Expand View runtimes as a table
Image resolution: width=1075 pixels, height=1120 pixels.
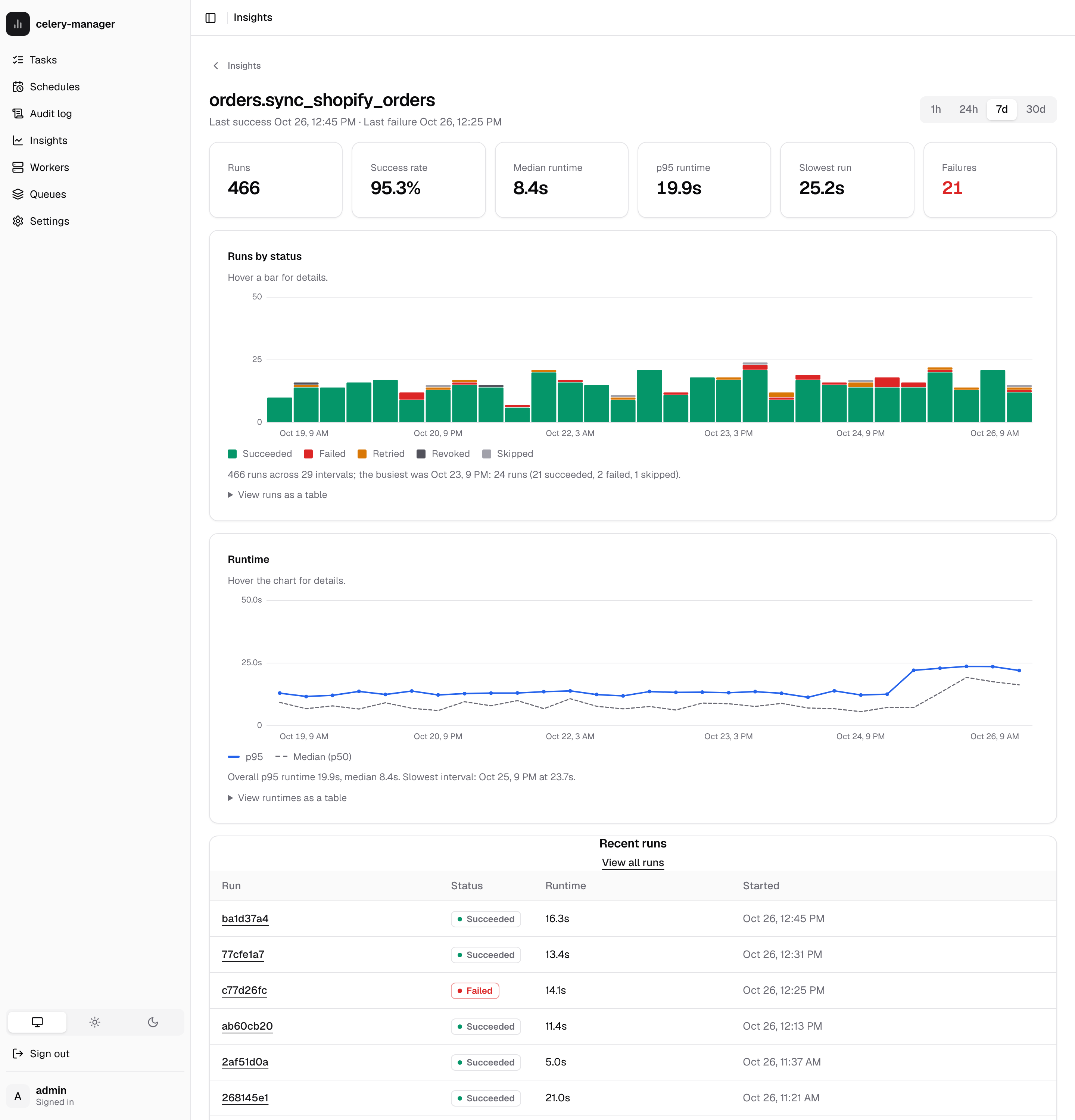pos(287,798)
